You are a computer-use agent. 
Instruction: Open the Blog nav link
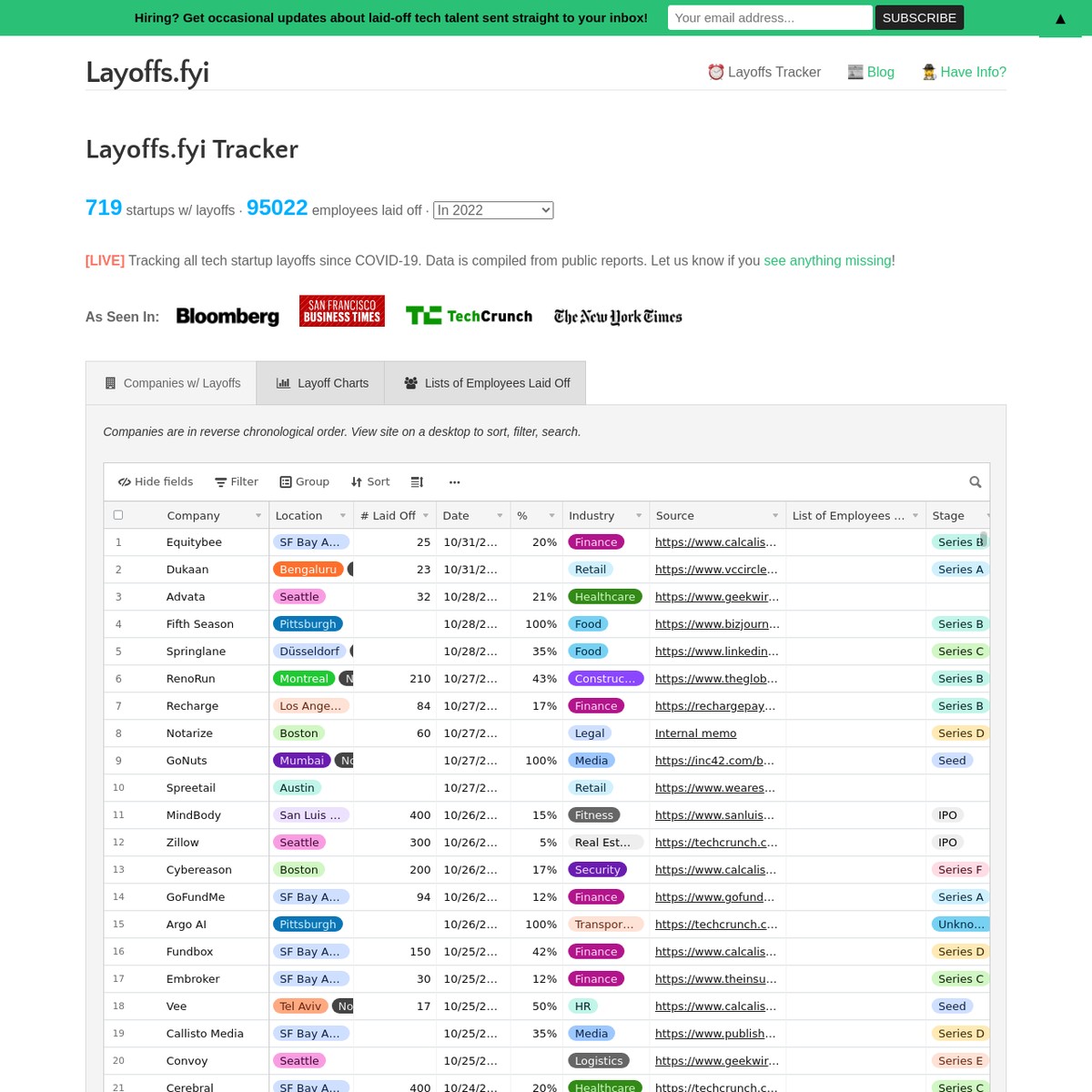coord(871,72)
